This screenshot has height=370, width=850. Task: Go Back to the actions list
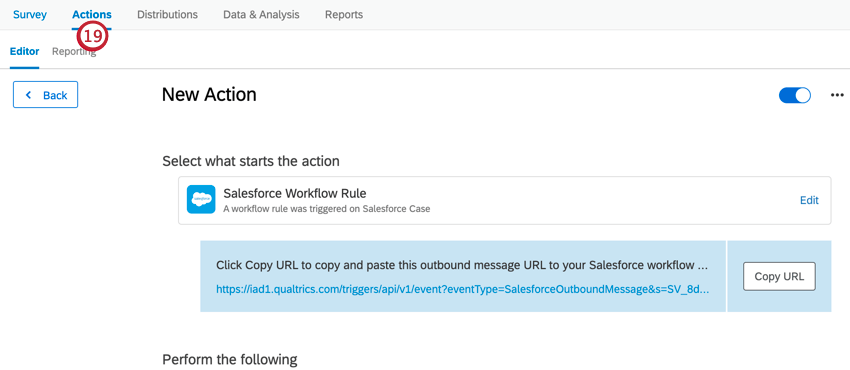(46, 95)
